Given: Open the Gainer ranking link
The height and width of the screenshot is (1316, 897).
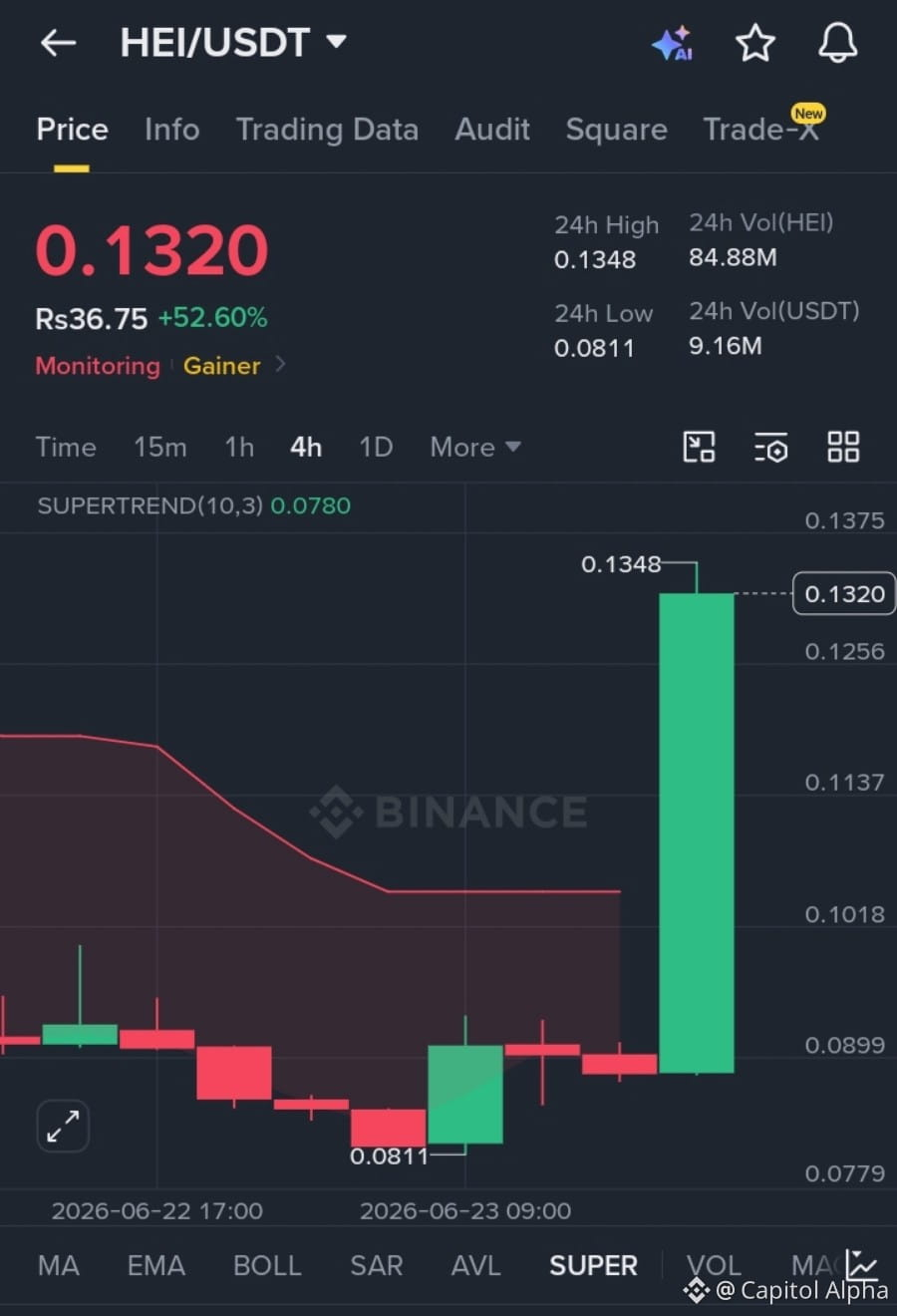Looking at the screenshot, I should click(221, 366).
